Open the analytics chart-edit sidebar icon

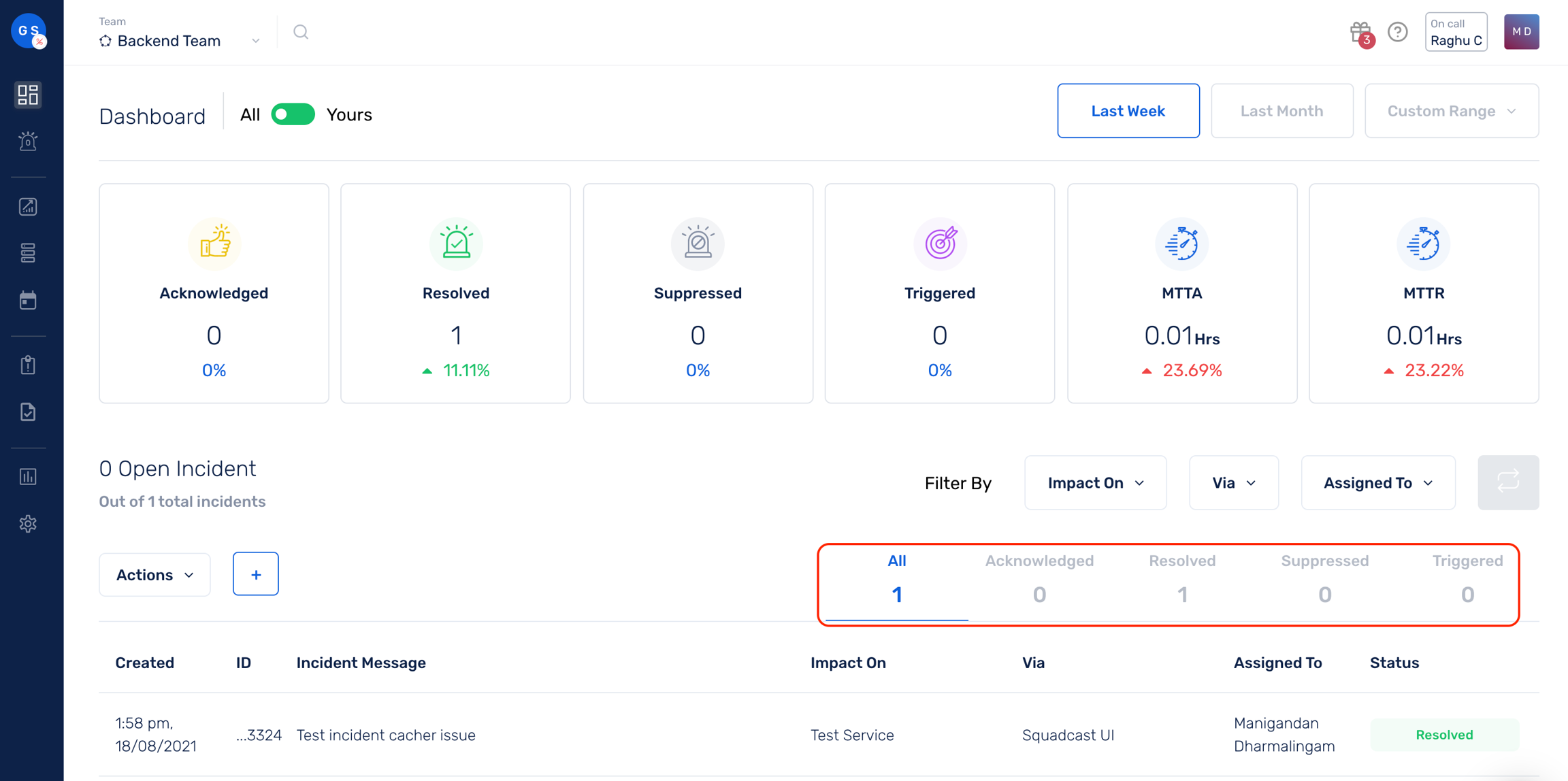click(x=28, y=207)
